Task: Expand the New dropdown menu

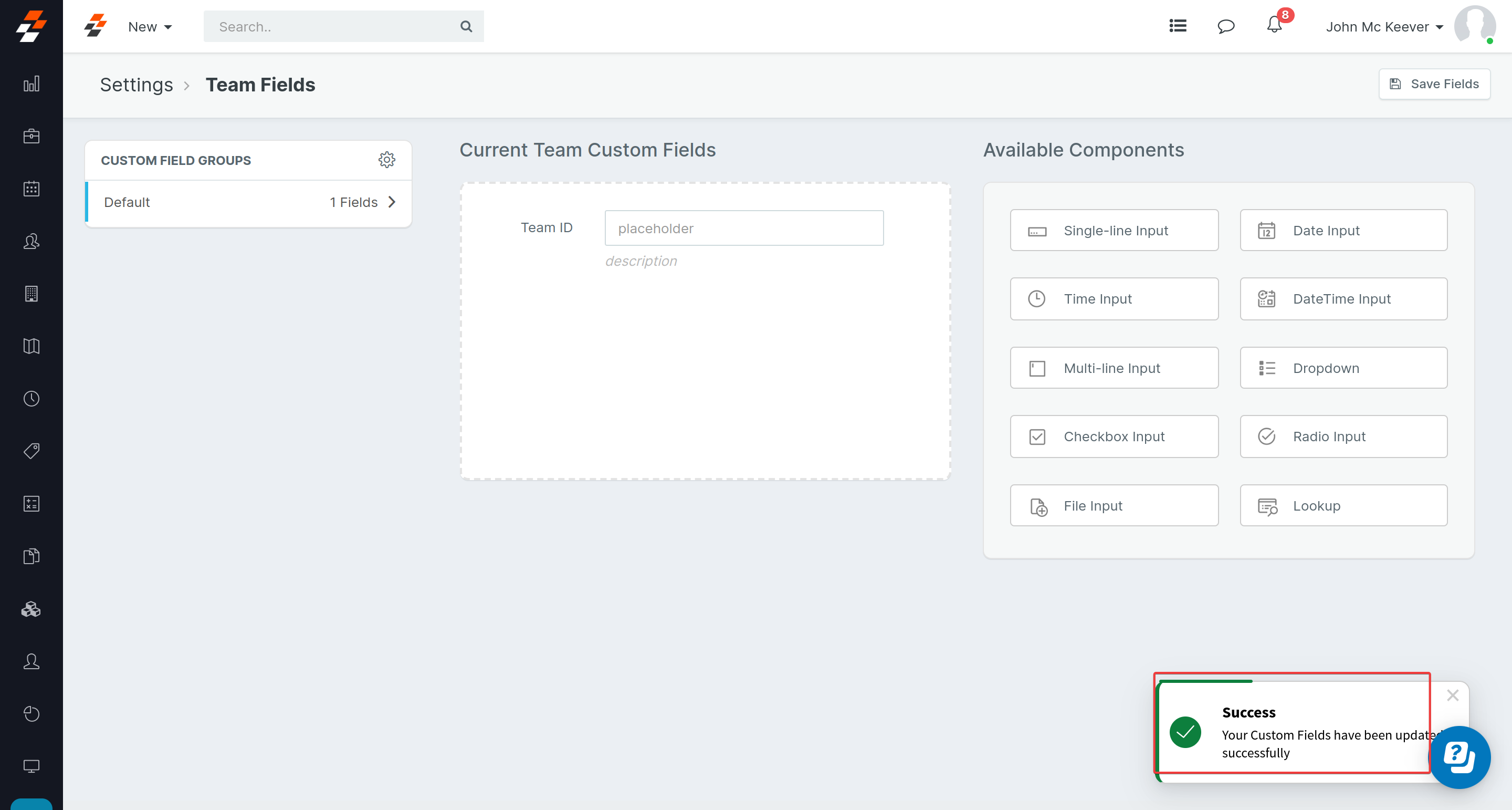Action: pos(150,27)
